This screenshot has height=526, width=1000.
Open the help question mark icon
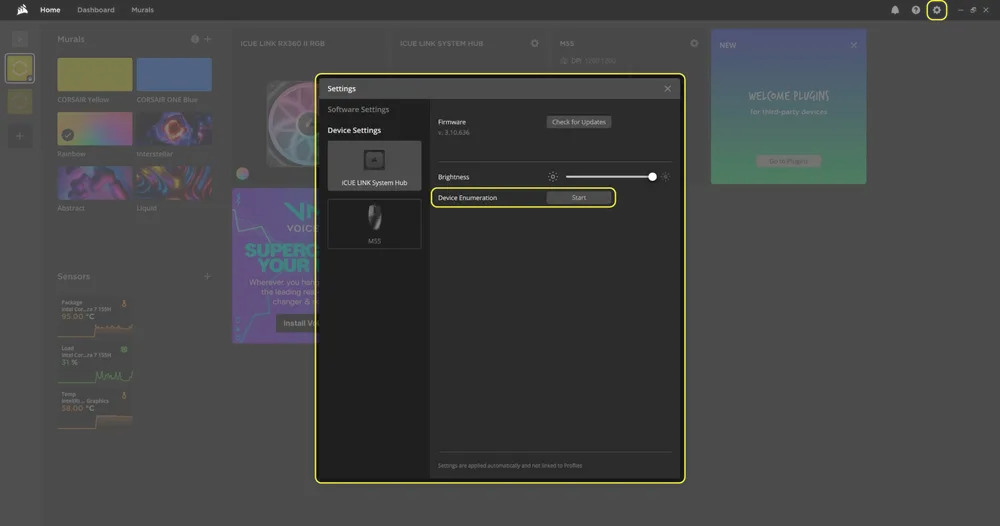click(916, 10)
